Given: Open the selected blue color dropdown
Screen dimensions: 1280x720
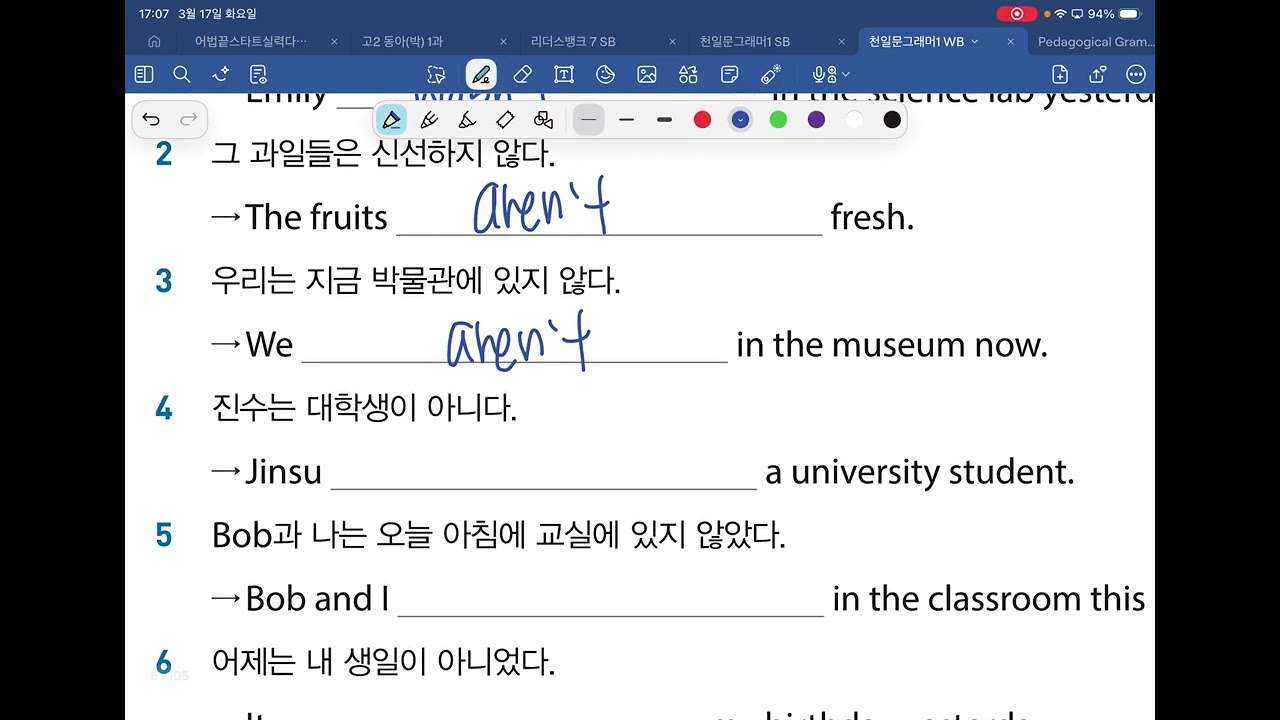Looking at the screenshot, I should 740,120.
